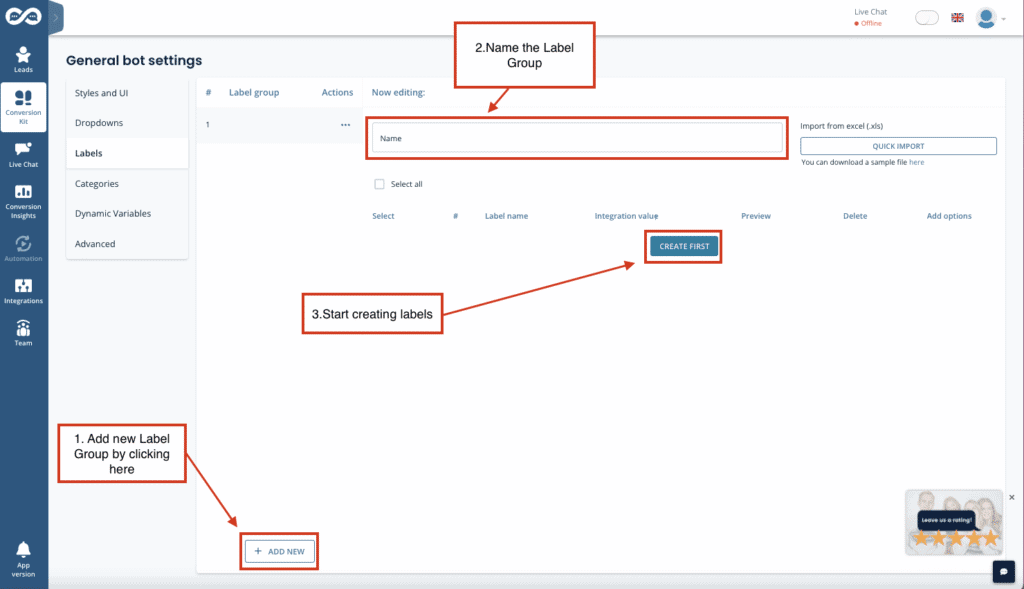The height and width of the screenshot is (589, 1024).
Task: Check the Select all checkbox
Action: tap(379, 184)
